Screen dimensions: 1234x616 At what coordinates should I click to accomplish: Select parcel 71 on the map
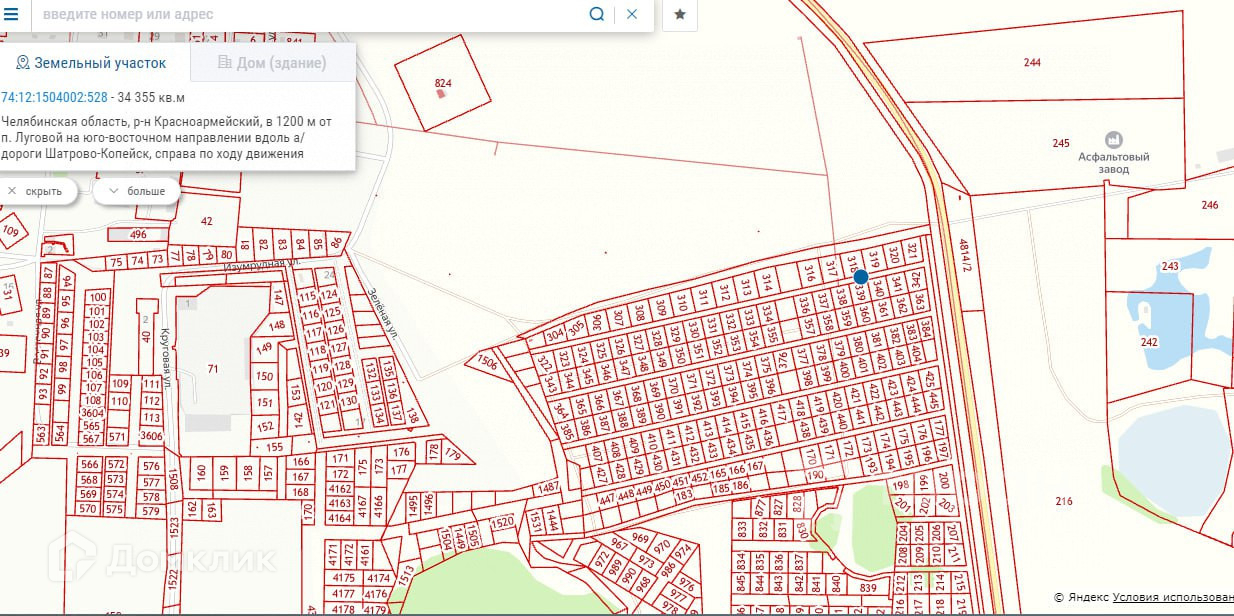(212, 369)
